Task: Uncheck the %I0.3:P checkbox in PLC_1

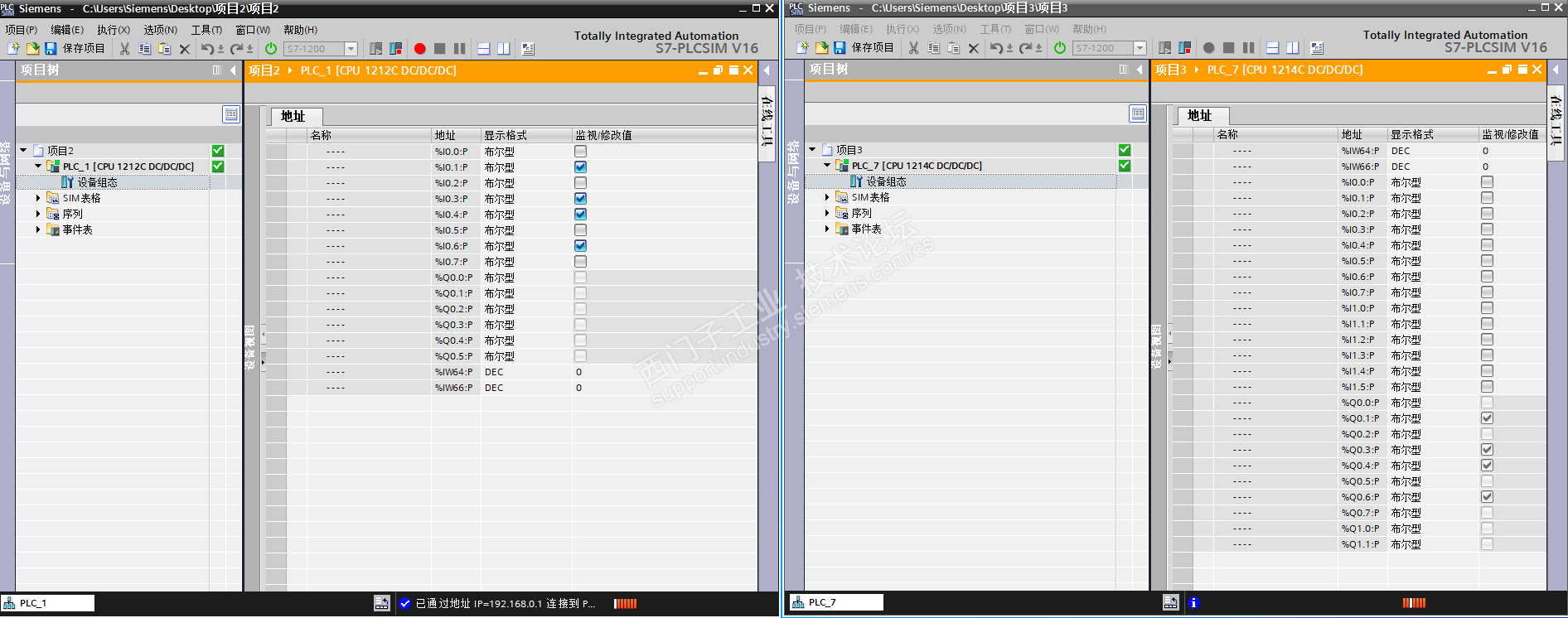Action: coord(580,199)
